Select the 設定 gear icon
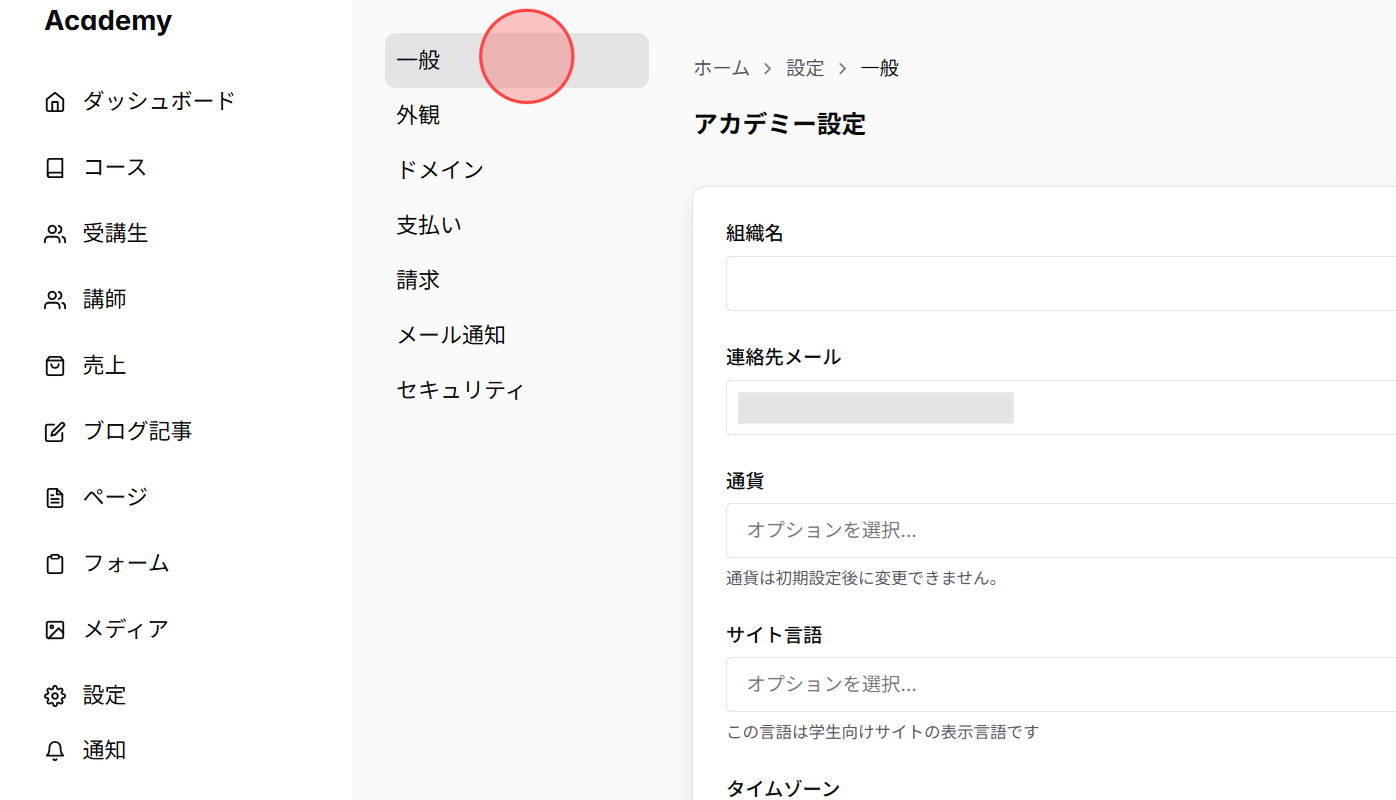Viewport: 1396px width, 800px height. (55, 694)
